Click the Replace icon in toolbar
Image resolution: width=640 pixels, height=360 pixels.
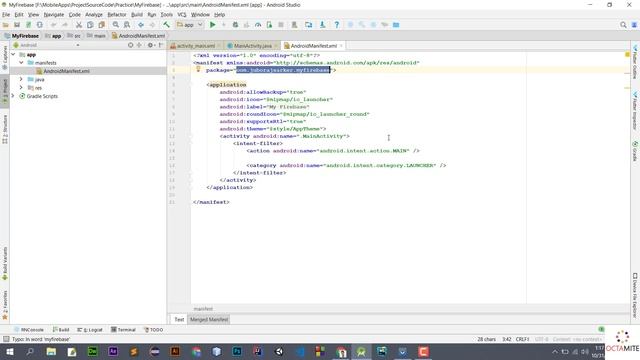click(127, 25)
